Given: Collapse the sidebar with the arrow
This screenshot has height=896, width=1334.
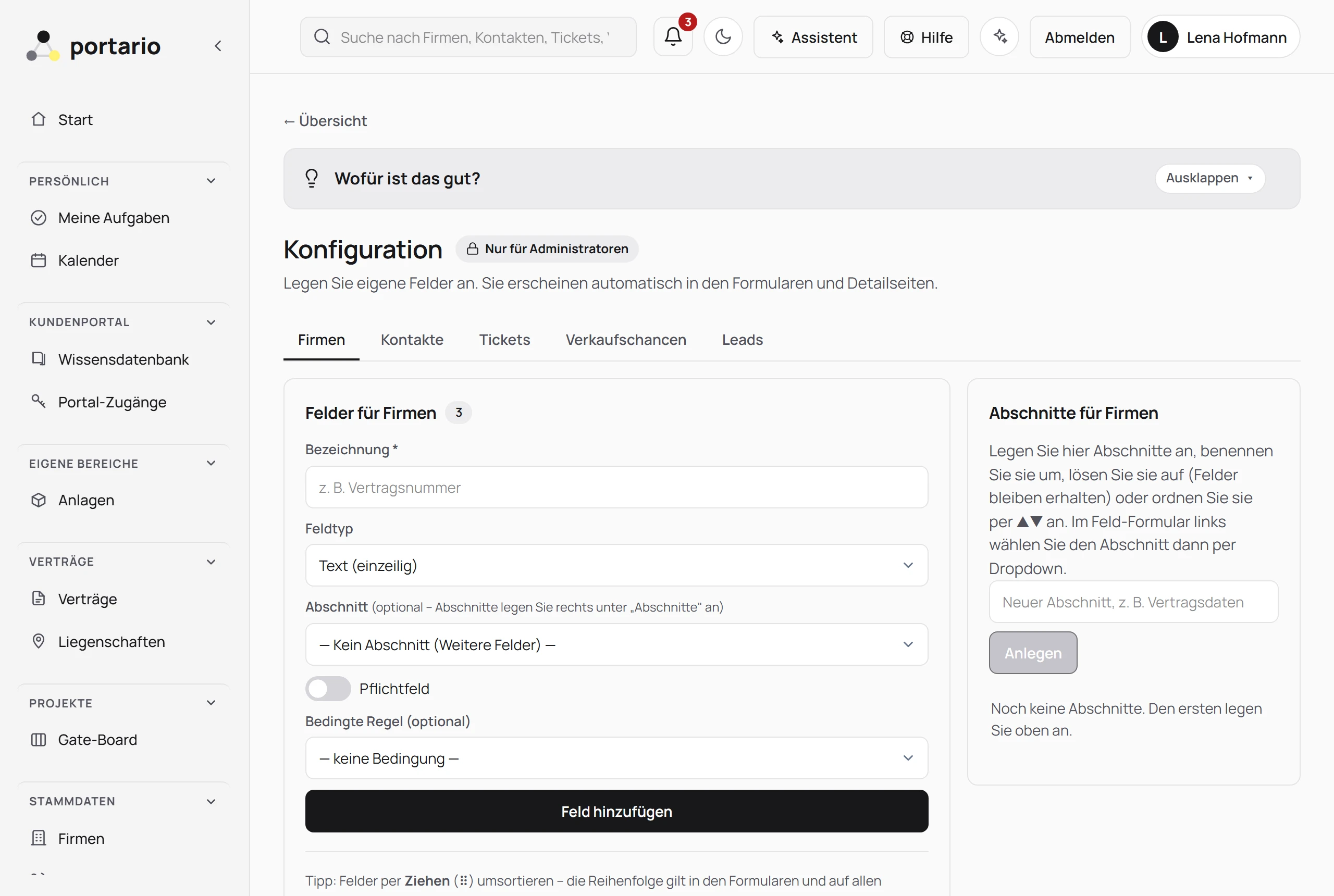Looking at the screenshot, I should [218, 46].
